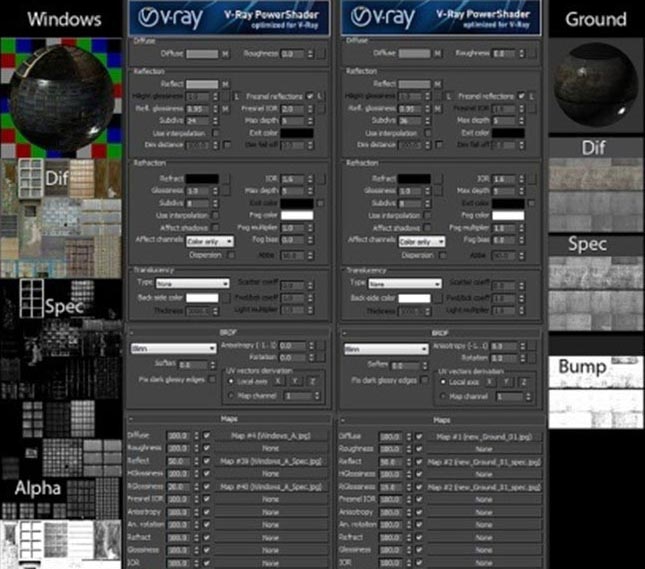Enable Affect shadows in Ground panel
The image size is (645, 569).
click(x=427, y=227)
